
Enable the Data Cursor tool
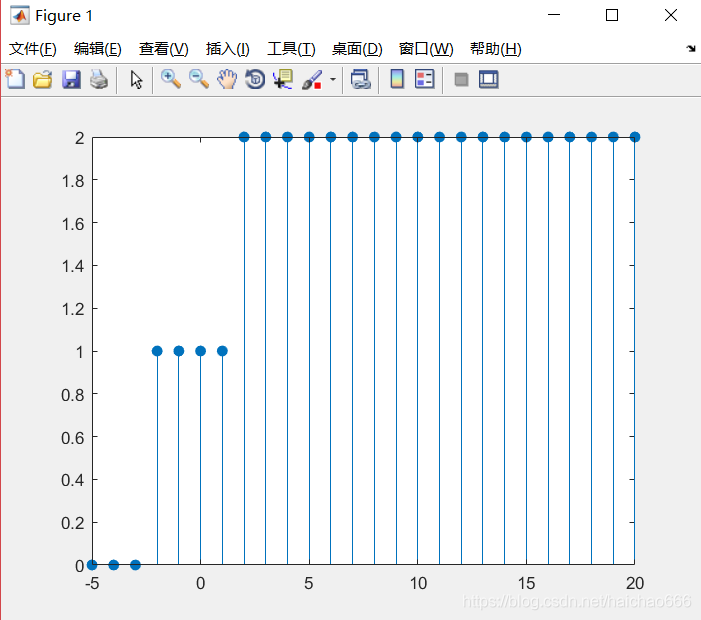[x=283, y=80]
